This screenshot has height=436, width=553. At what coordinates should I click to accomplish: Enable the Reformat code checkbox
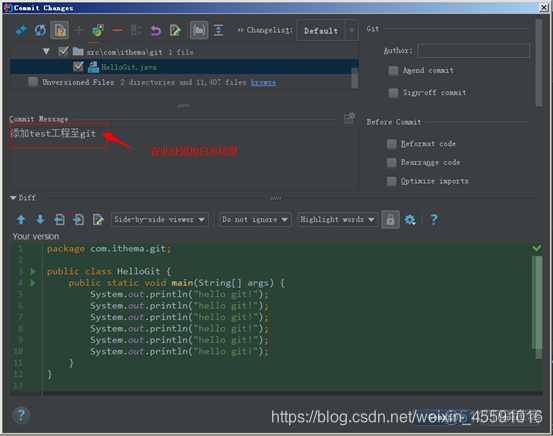pyautogui.click(x=391, y=144)
